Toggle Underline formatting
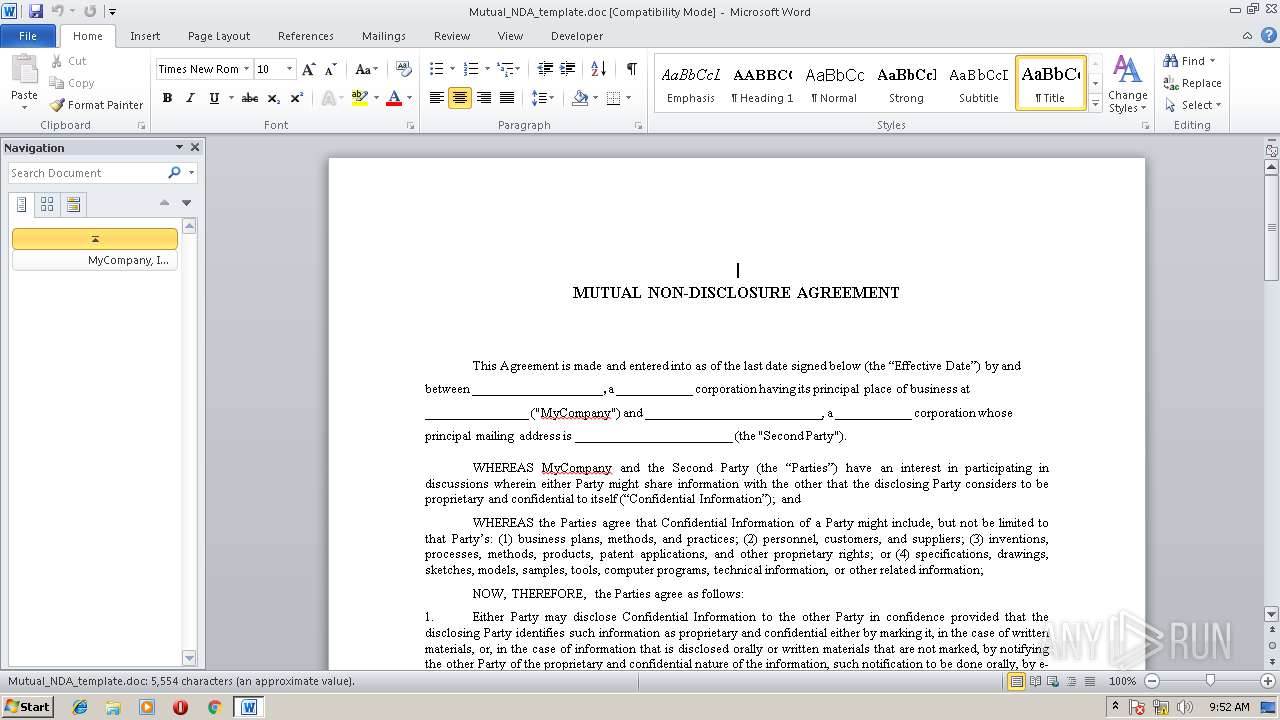The height and width of the screenshot is (720, 1280). [214, 98]
